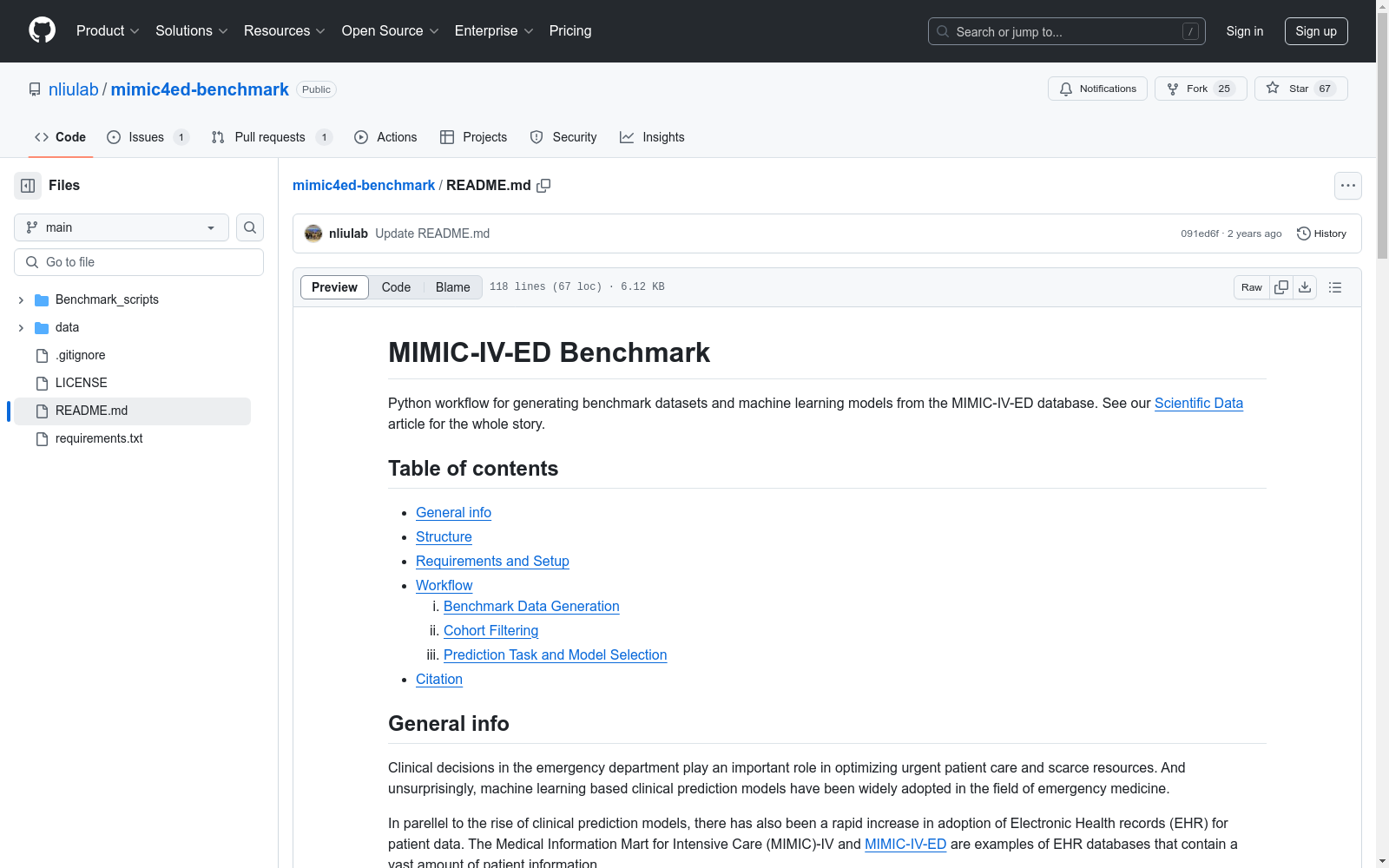1389x868 pixels.
Task: Expand the data folder
Action: (x=21, y=327)
